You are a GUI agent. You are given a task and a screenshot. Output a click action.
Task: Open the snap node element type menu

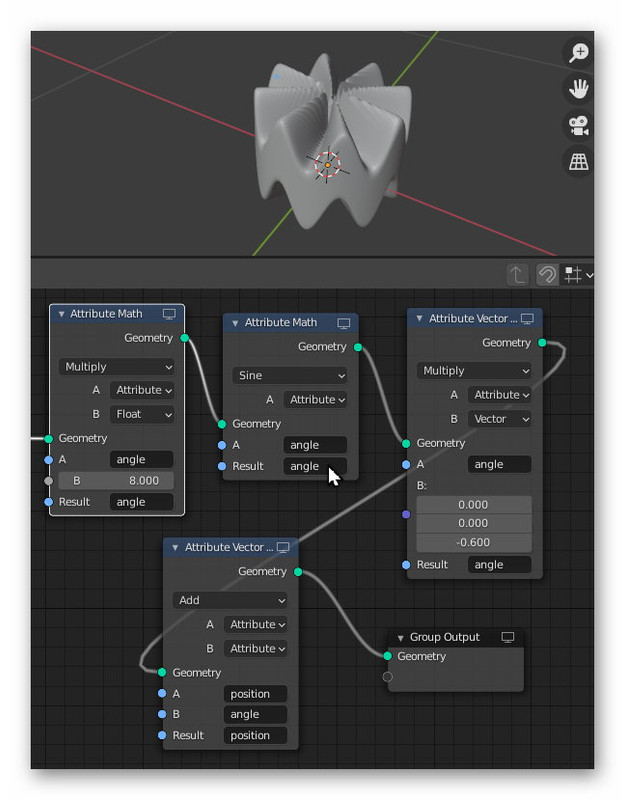click(x=579, y=274)
